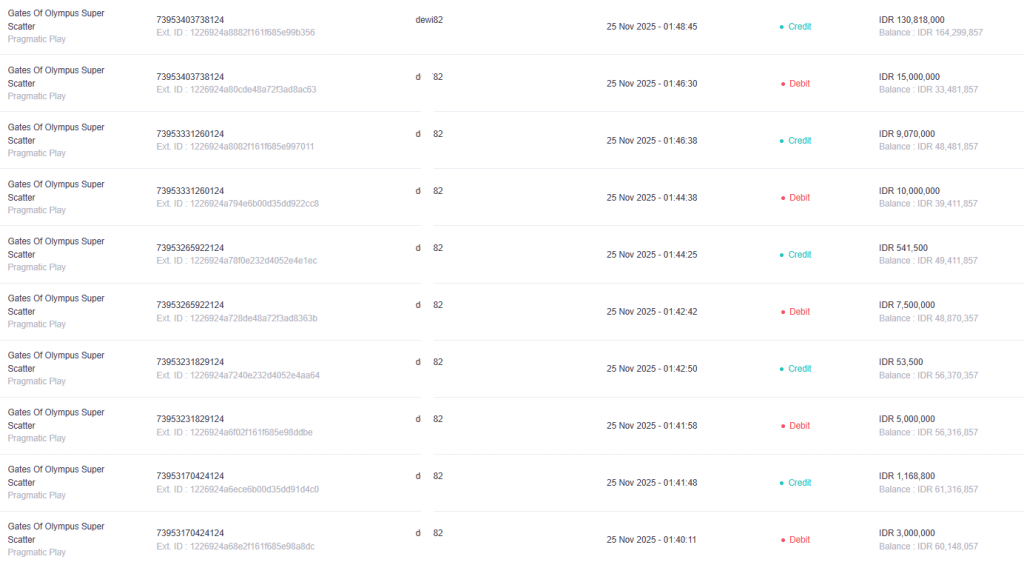This screenshot has height=565, width=1024.
Task: Select Ext. ID ending in e99b356
Action: 235,33
